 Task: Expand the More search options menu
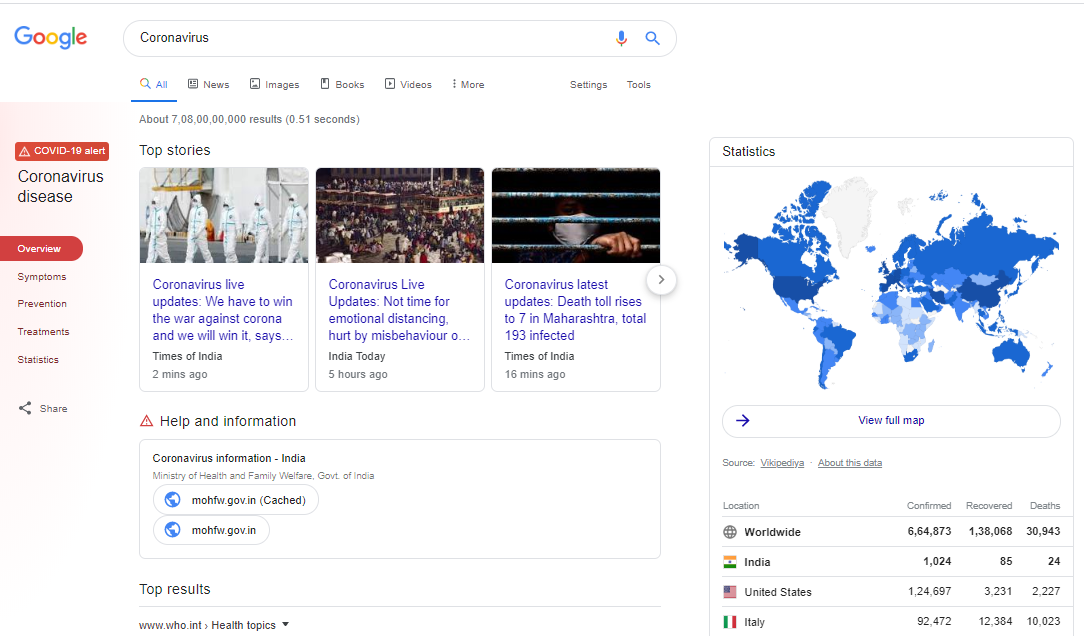(467, 85)
